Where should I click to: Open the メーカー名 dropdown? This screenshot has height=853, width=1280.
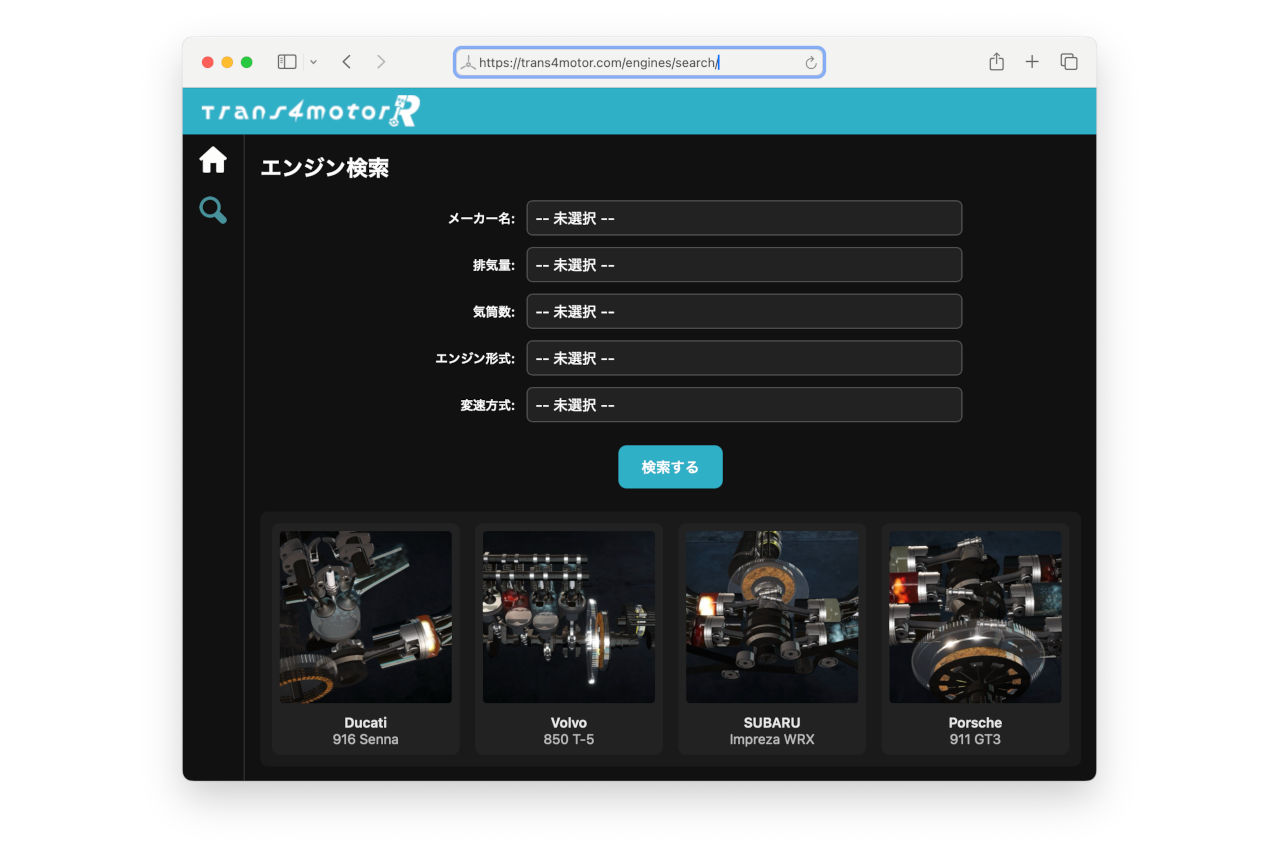(x=744, y=217)
